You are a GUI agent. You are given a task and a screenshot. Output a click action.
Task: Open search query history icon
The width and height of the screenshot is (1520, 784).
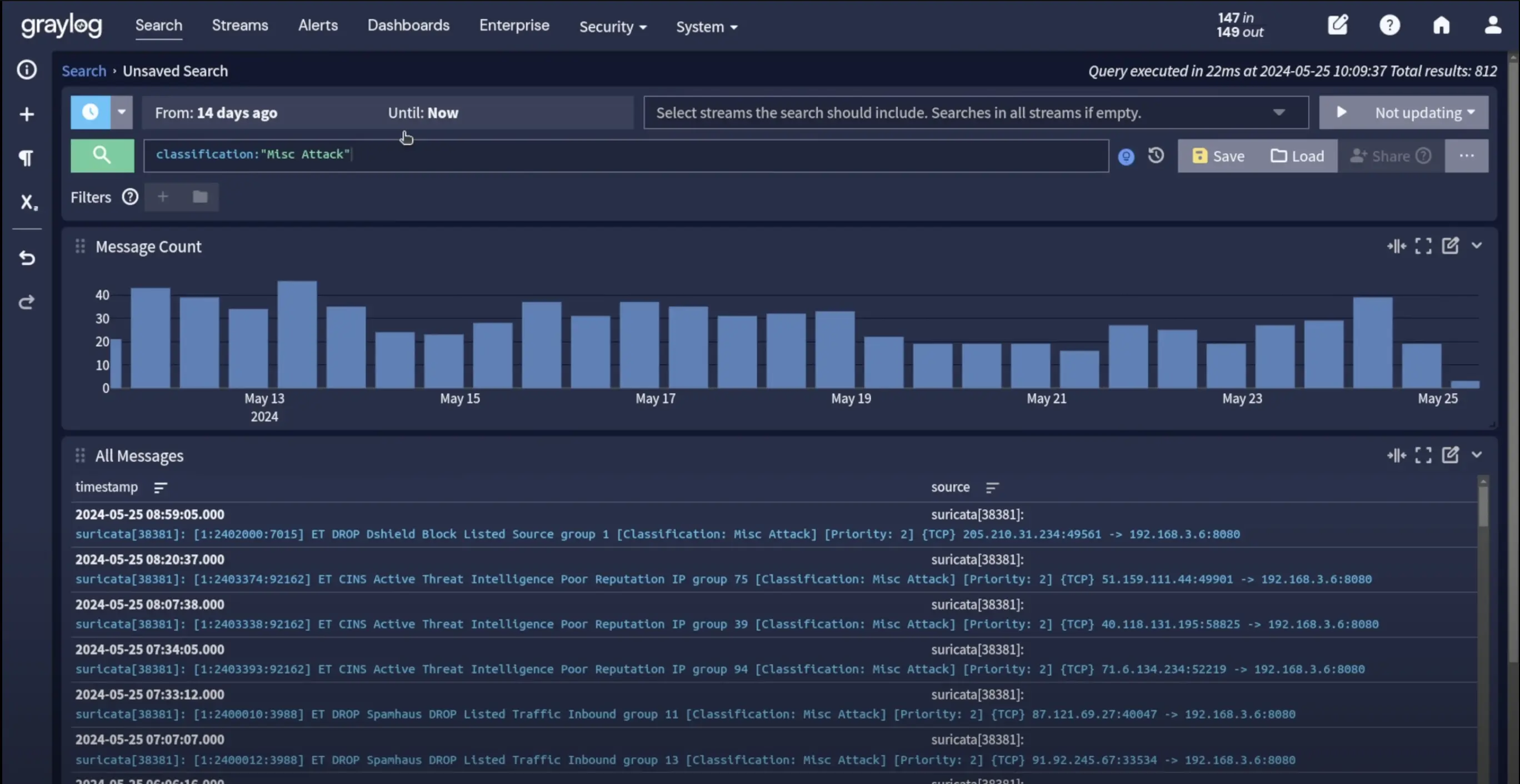pyautogui.click(x=1156, y=155)
